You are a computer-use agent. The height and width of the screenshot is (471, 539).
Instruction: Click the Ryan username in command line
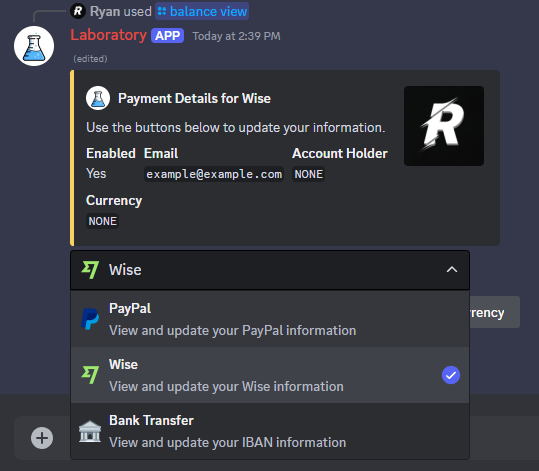[105, 11]
